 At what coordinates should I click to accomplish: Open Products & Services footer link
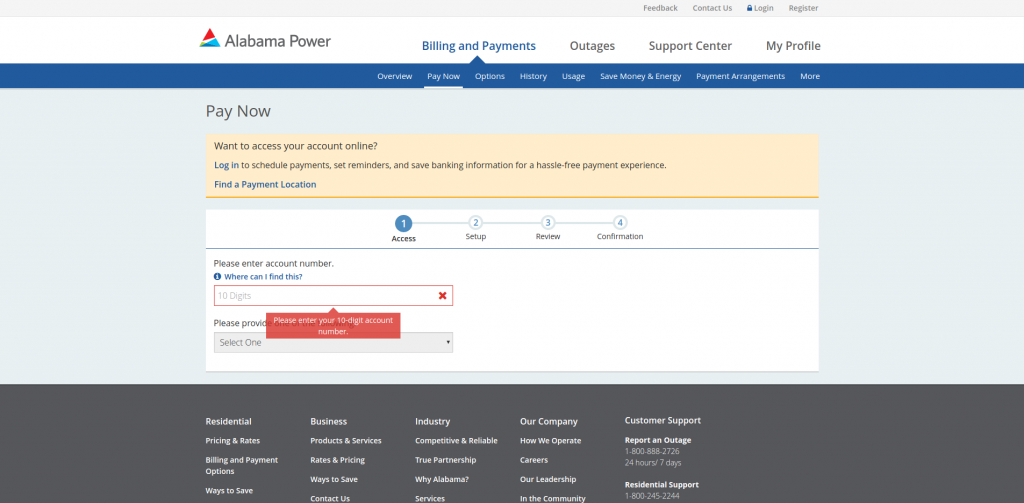[346, 441]
